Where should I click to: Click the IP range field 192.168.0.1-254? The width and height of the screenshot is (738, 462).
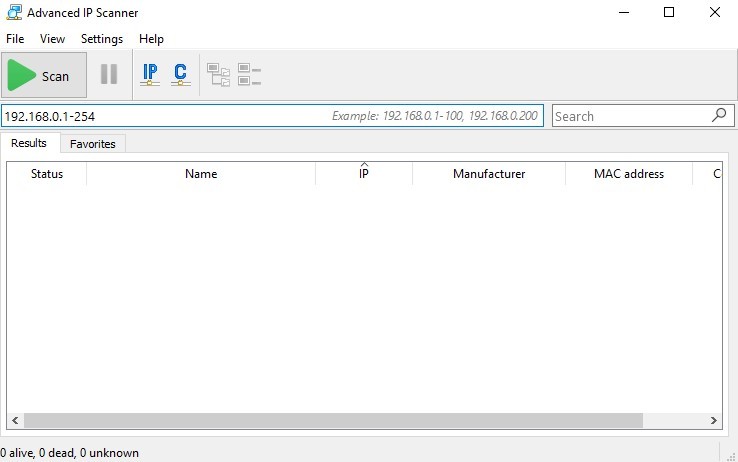click(x=273, y=116)
